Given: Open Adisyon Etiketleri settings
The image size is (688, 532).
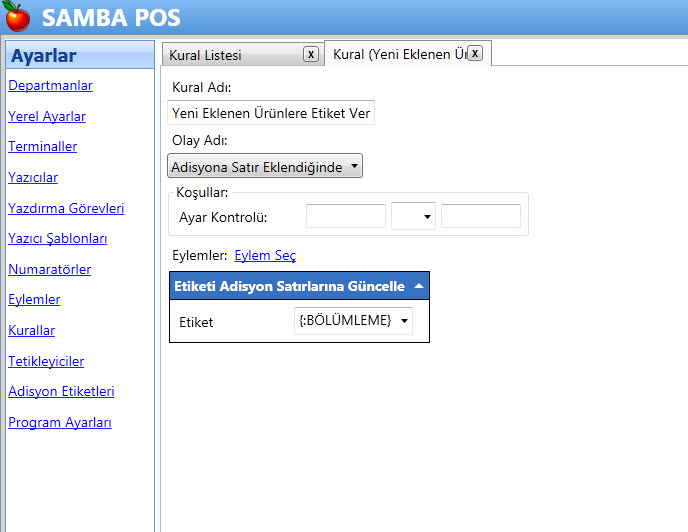Looking at the screenshot, I should 61,391.
